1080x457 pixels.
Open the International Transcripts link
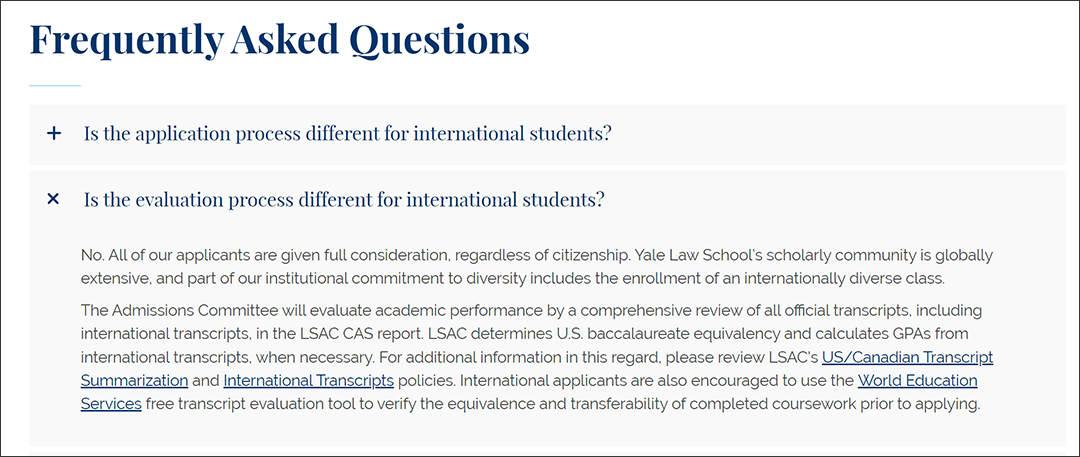point(309,380)
